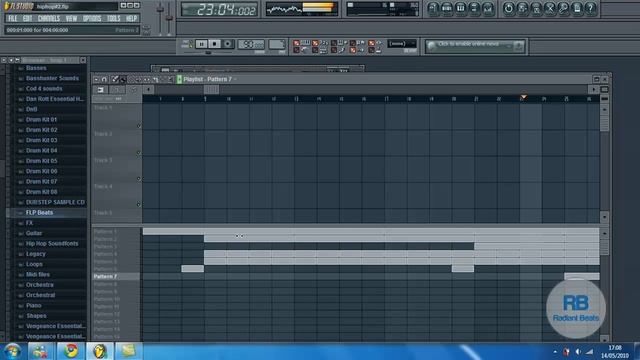
Task: Click the one-click recording microphone icon
Action: click(563, 8)
